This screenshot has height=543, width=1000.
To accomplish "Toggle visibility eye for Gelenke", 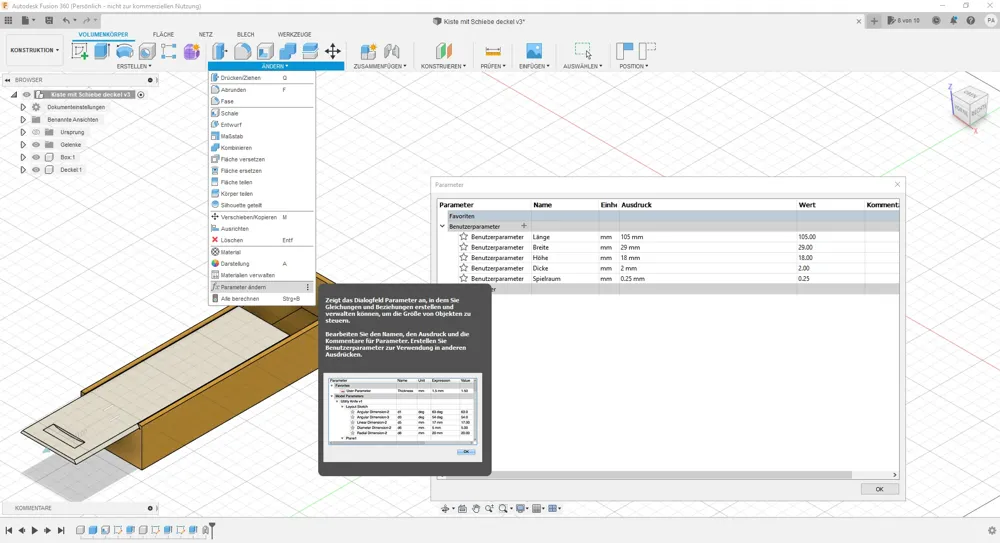I will click(36, 145).
